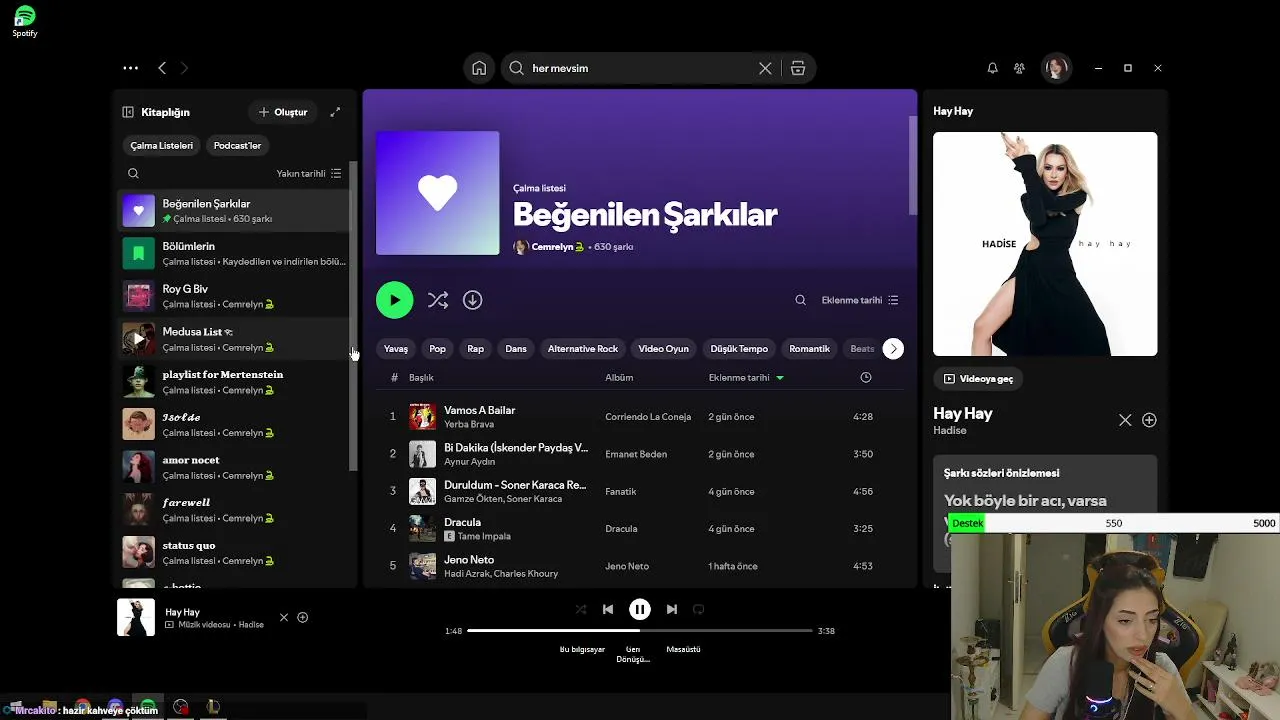Click the Oluştur create button

tap(283, 112)
